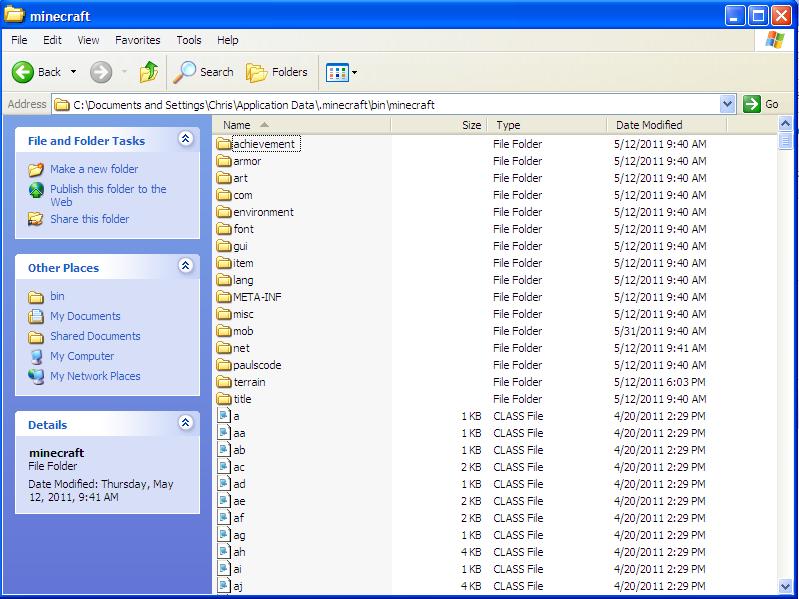
Task: Click the green Go button
Action: [761, 104]
